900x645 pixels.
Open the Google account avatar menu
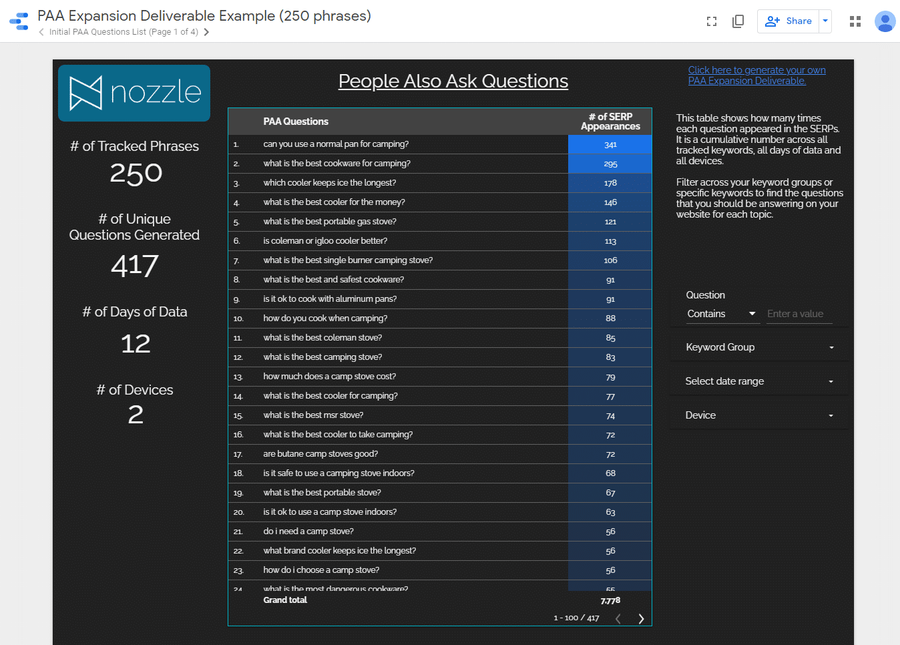click(x=885, y=21)
